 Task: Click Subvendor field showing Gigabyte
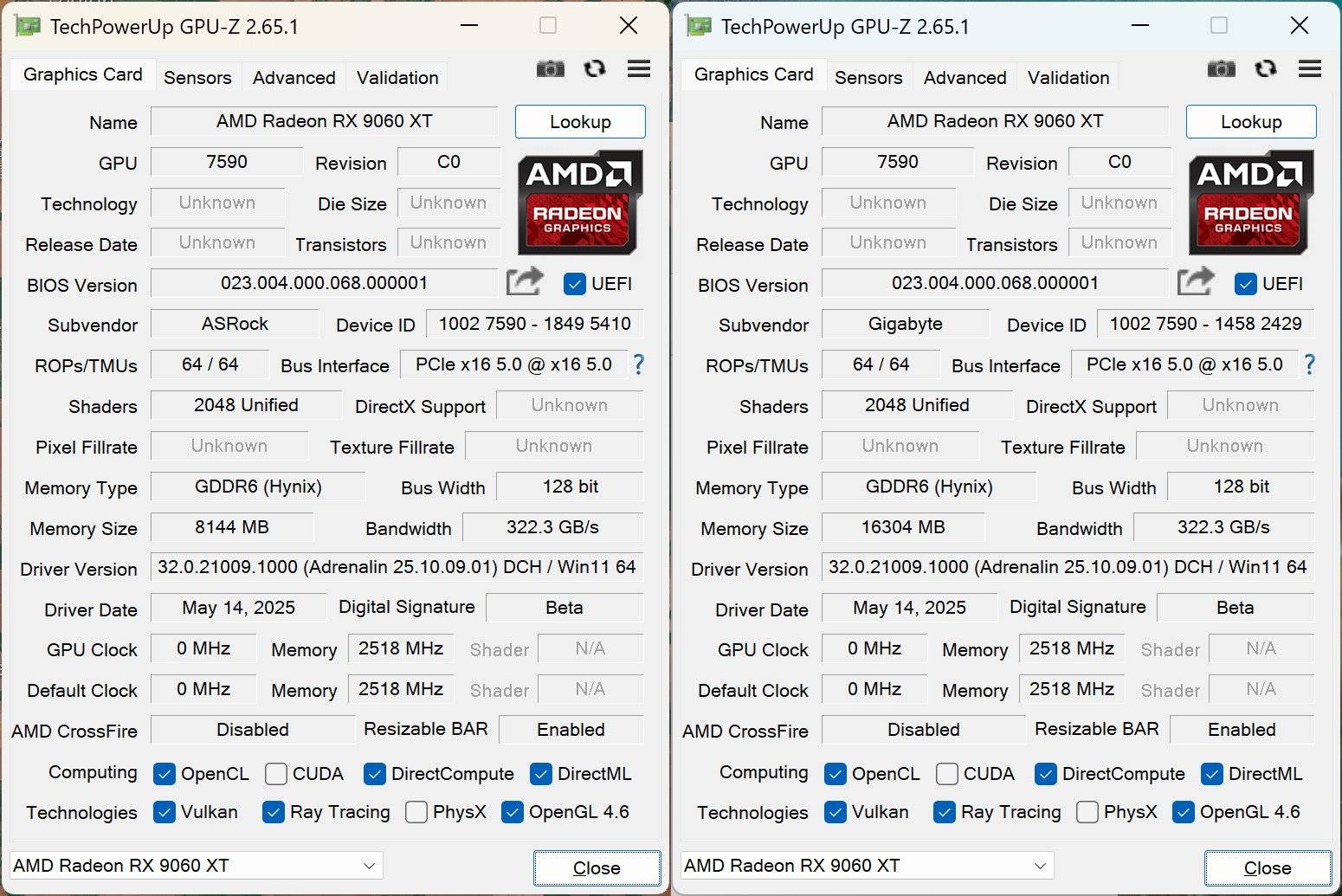906,324
